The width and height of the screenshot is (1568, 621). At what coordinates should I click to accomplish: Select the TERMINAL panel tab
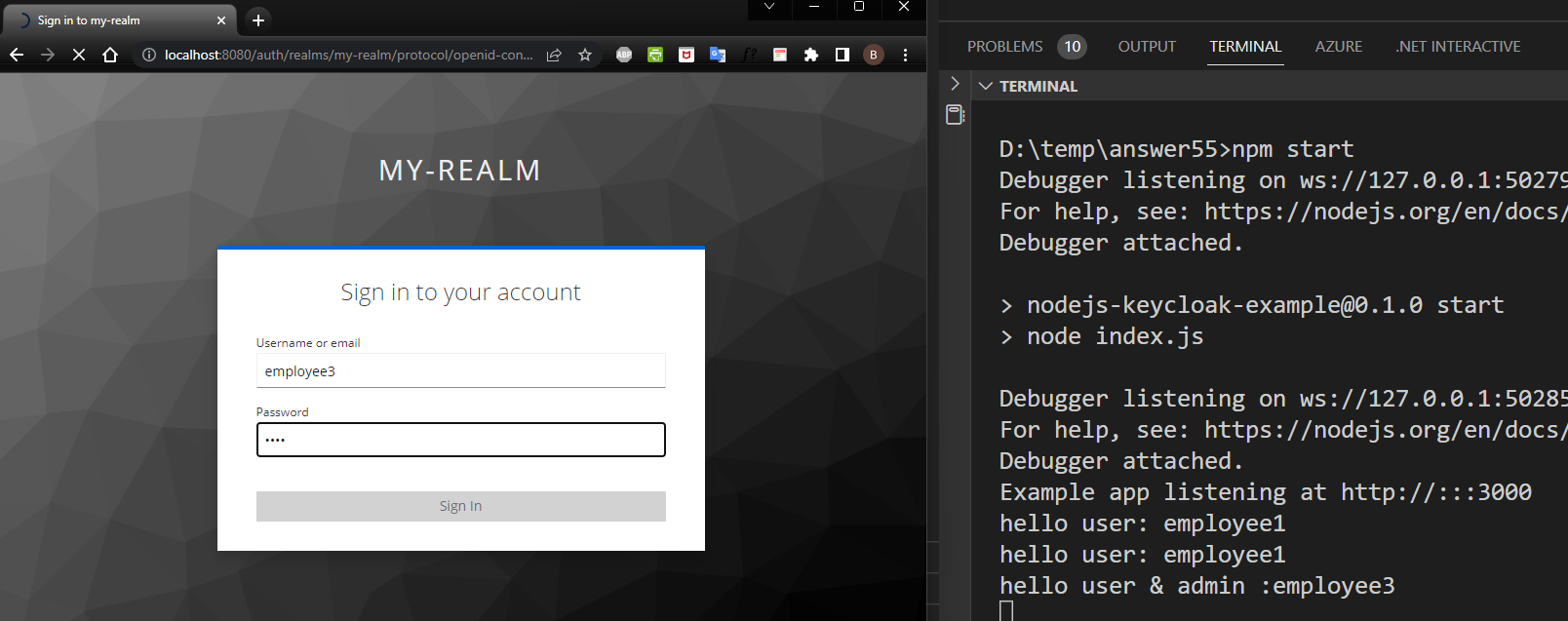[1245, 47]
